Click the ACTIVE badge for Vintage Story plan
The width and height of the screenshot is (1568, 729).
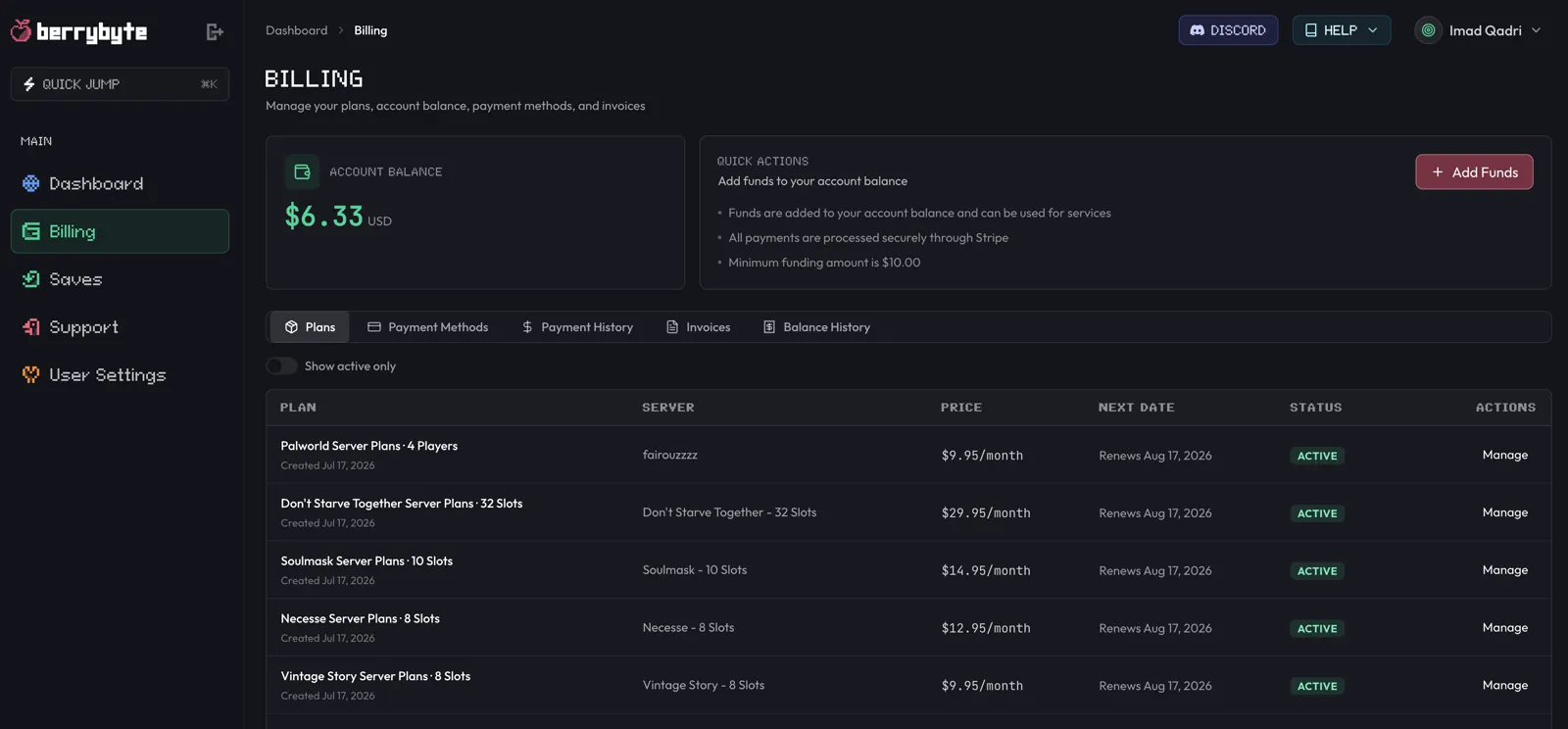(x=1317, y=687)
